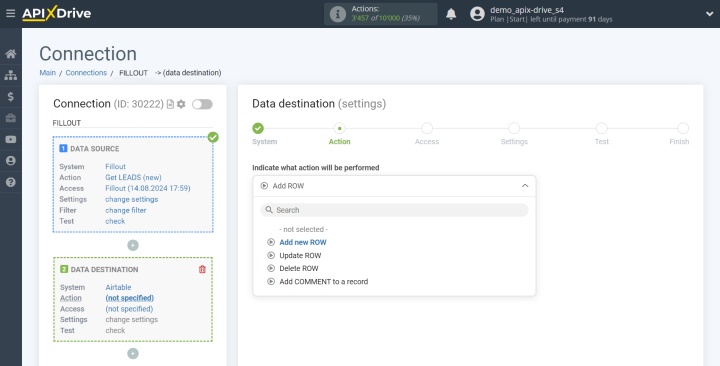The width and height of the screenshot is (720, 366).
Task: Open the user profile sidebar icon
Action: click(x=11, y=161)
